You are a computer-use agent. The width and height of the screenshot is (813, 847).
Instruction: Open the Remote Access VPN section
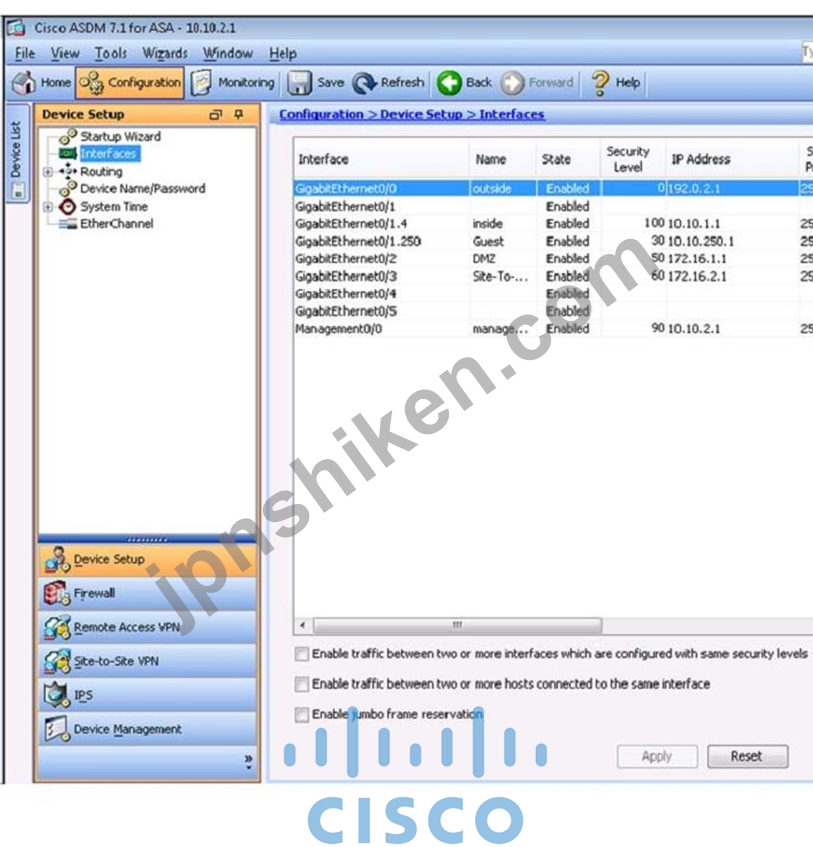click(147, 627)
